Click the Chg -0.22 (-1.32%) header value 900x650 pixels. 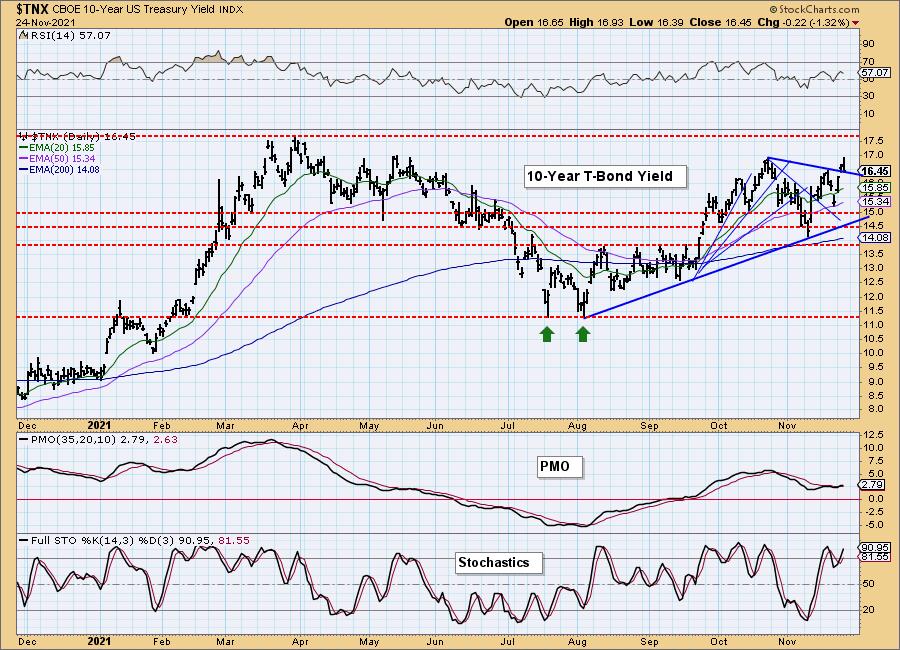point(802,22)
